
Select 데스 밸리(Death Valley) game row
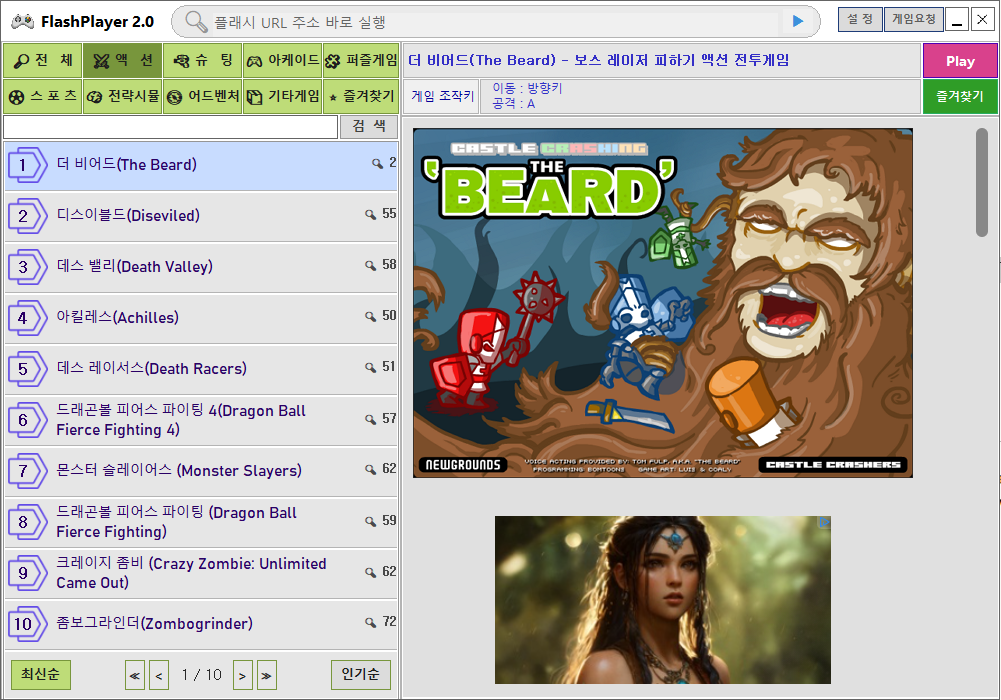click(x=200, y=268)
